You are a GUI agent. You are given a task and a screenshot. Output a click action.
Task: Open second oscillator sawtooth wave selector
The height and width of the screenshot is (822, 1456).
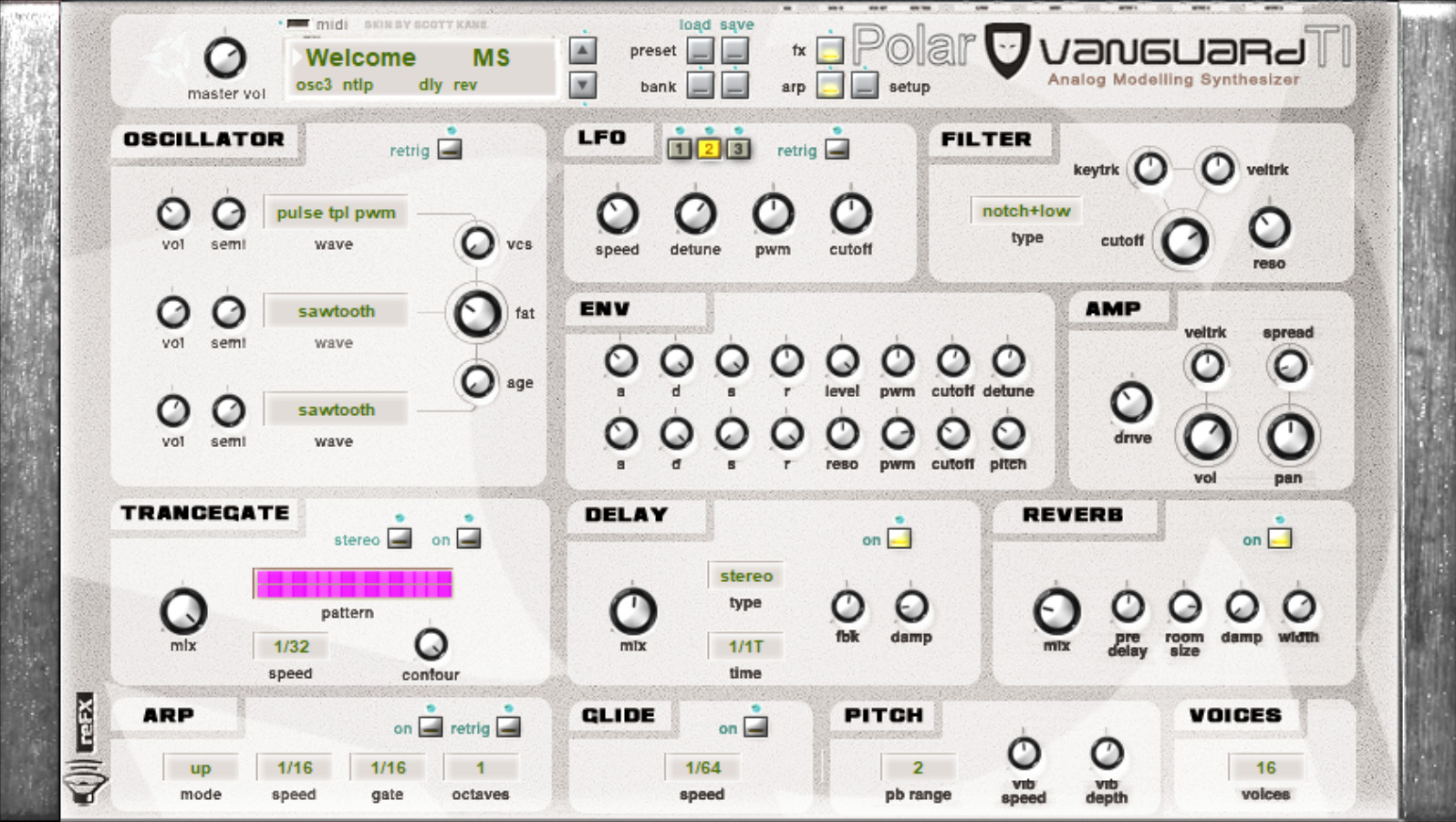pos(336,311)
